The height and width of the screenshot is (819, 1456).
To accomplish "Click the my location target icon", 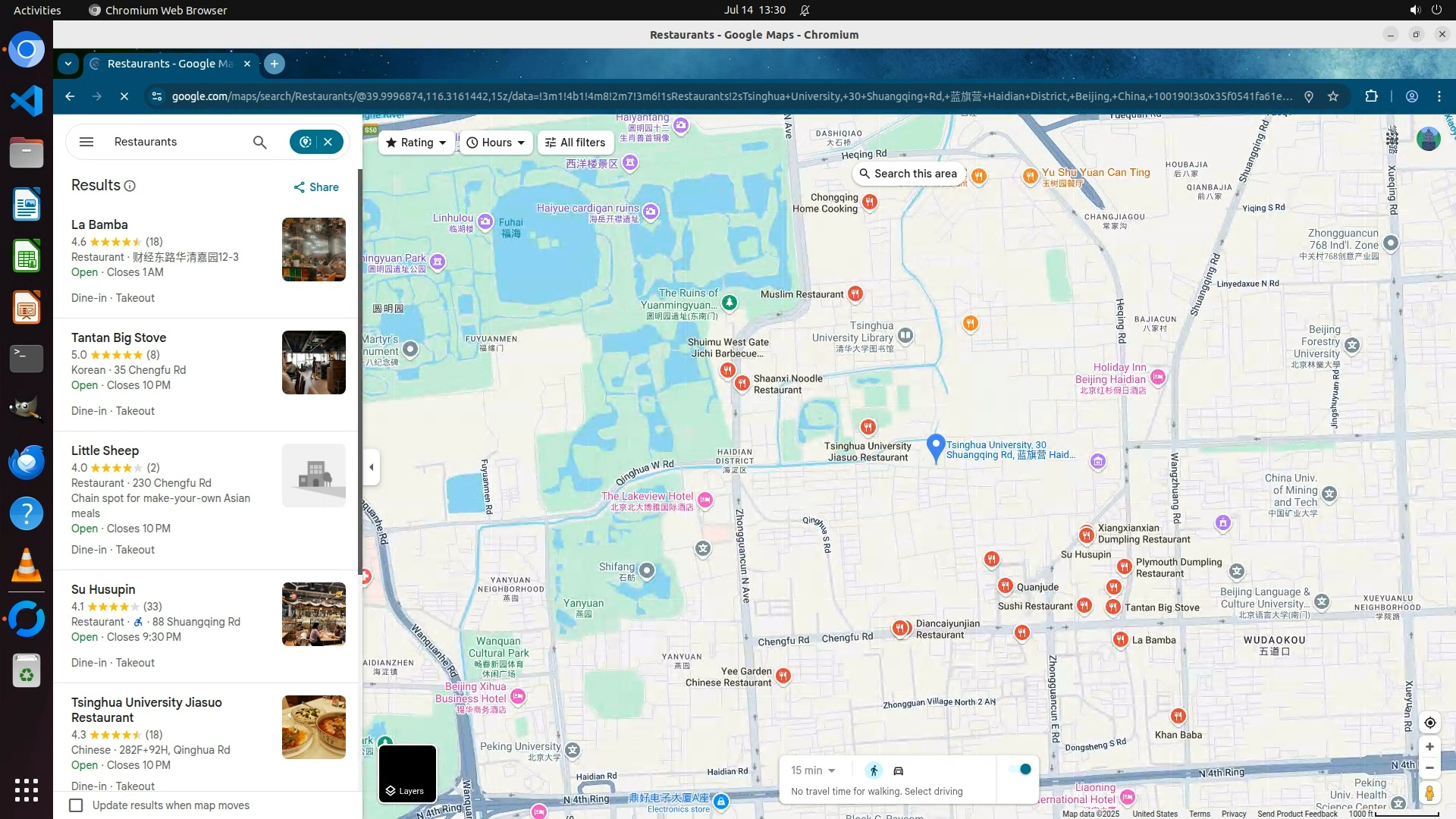I will tap(1429, 723).
